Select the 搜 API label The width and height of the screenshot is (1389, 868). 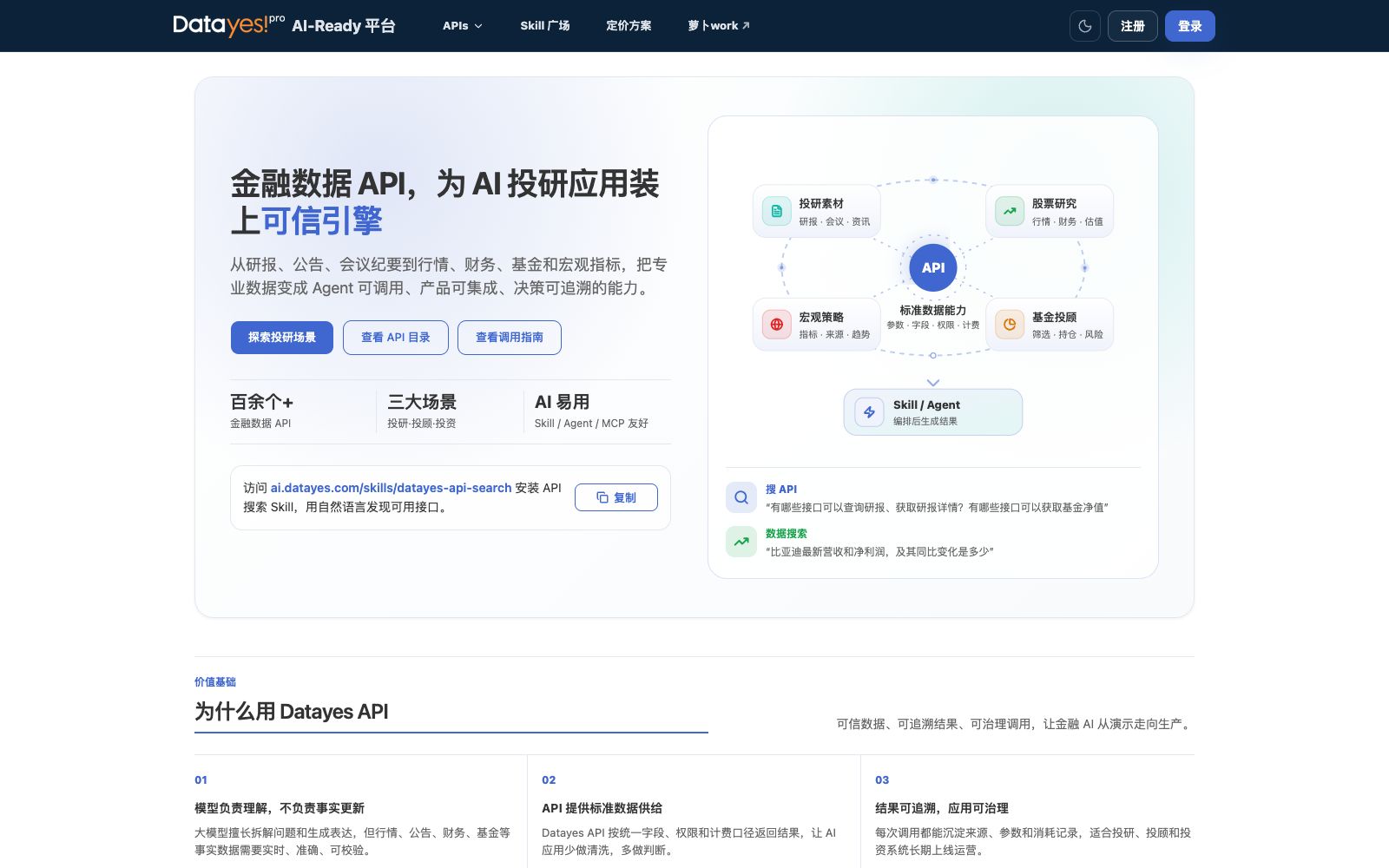point(781,490)
